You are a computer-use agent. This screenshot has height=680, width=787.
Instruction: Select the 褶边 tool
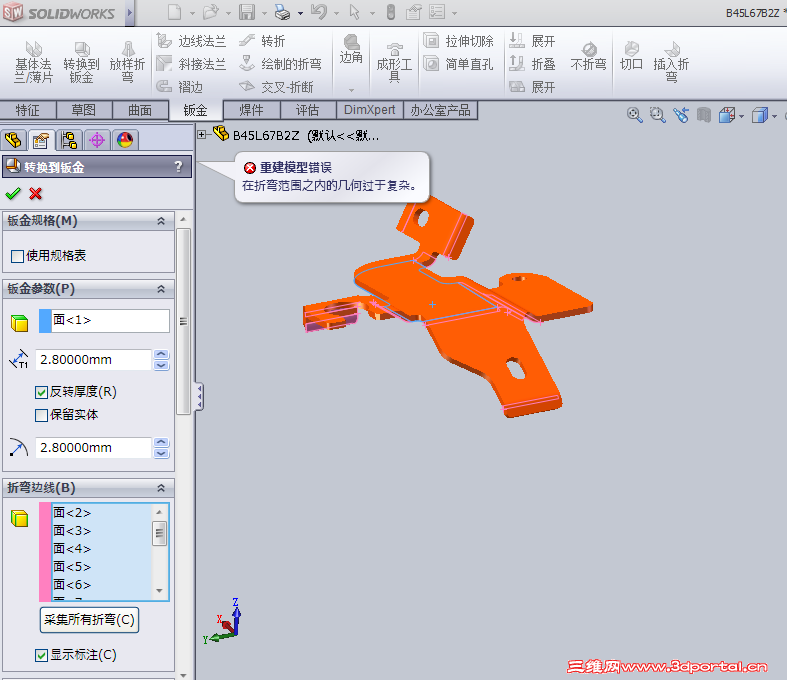[x=180, y=87]
